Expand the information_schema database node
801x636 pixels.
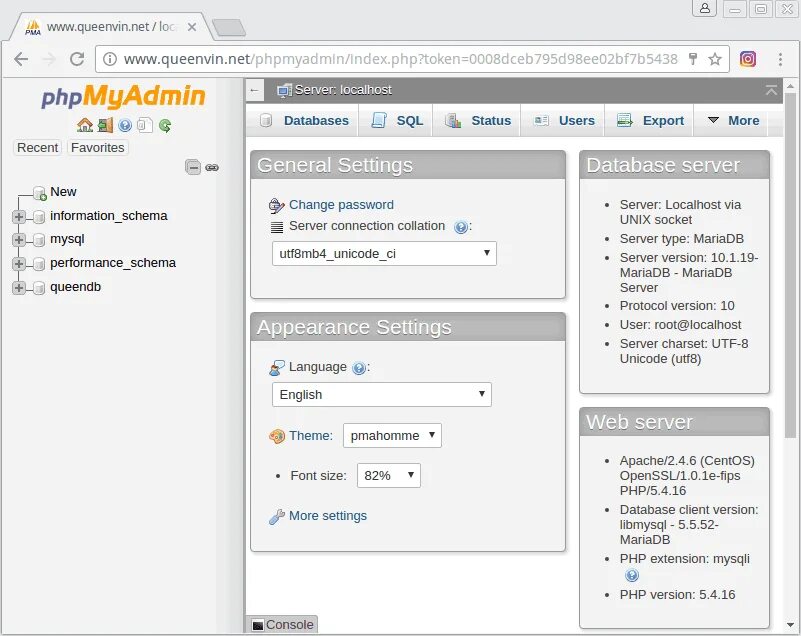[18, 217]
